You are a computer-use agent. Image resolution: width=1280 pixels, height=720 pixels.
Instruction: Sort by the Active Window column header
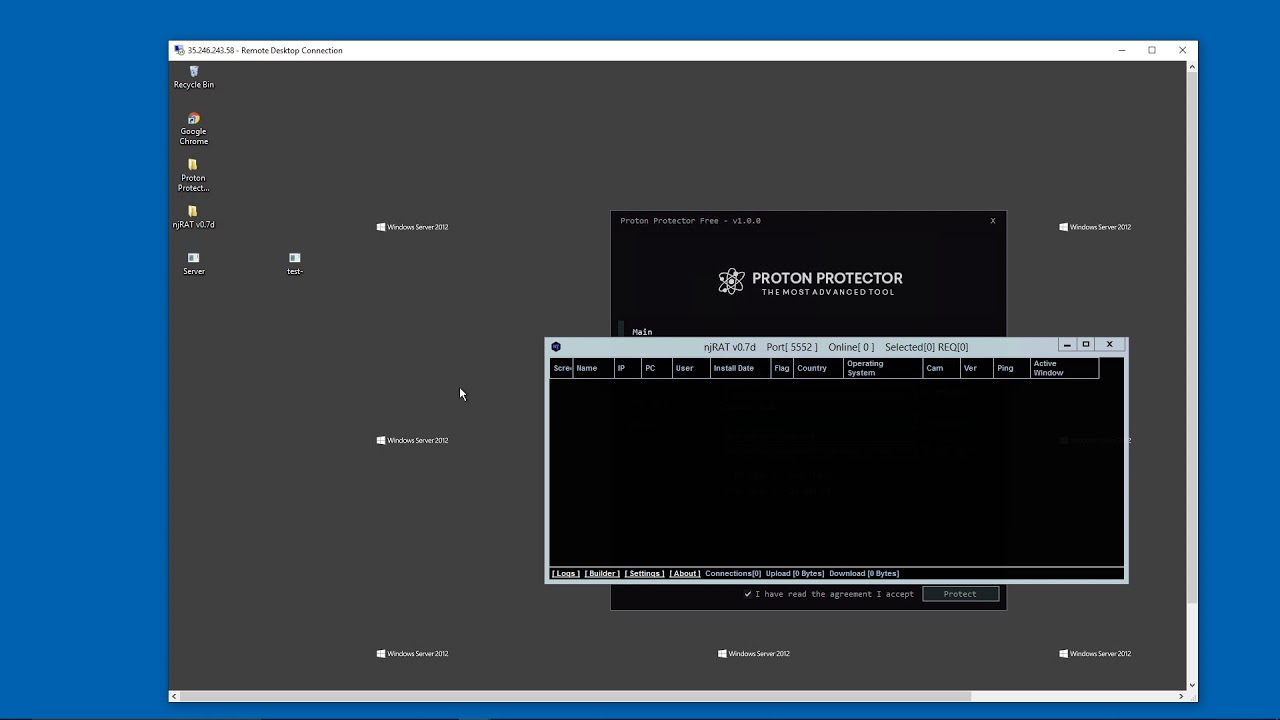pyautogui.click(x=1065, y=368)
